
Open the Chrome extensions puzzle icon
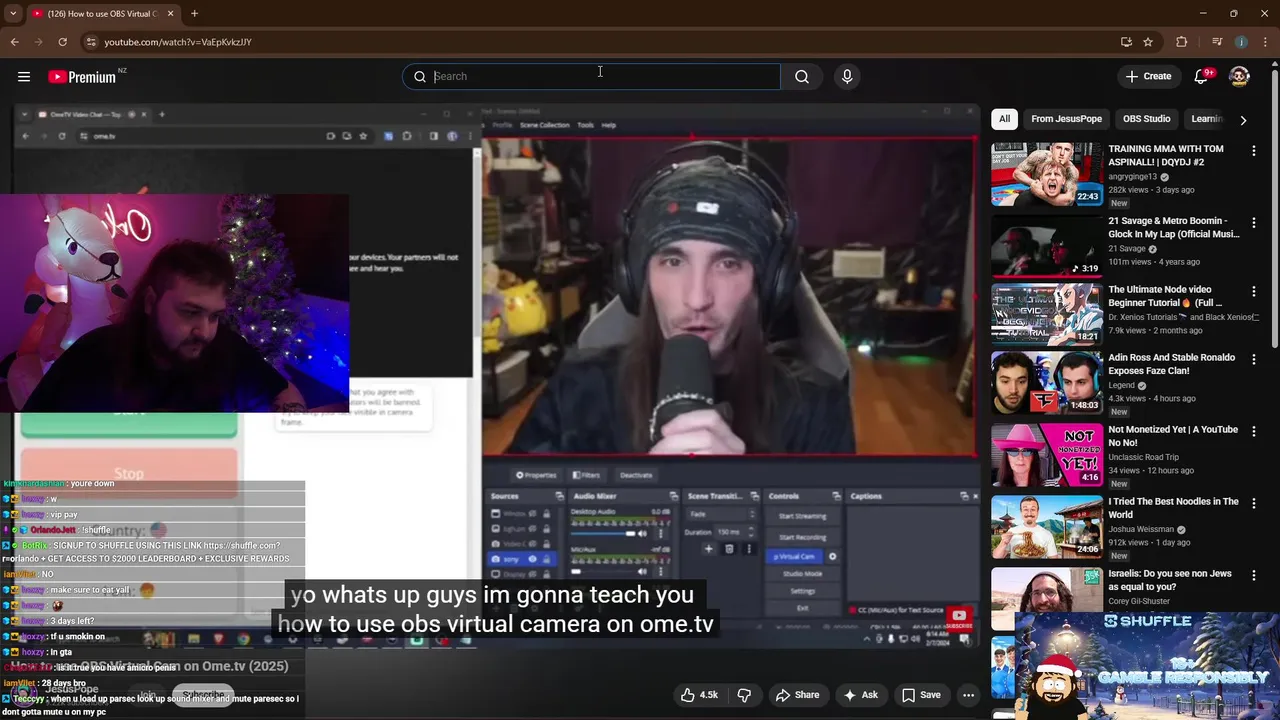click(1182, 42)
